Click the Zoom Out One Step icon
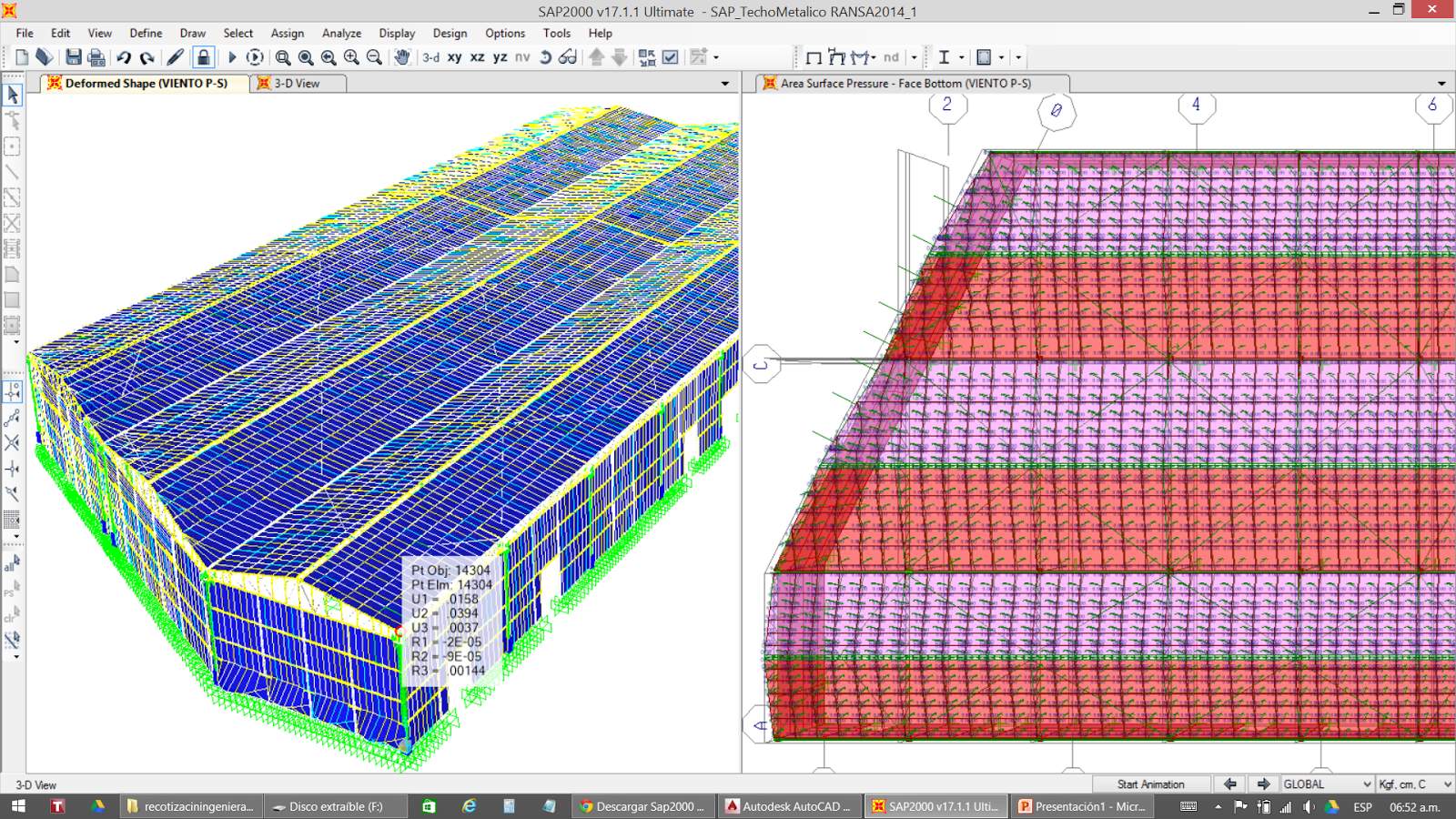The image size is (1456, 819). pyautogui.click(x=374, y=57)
